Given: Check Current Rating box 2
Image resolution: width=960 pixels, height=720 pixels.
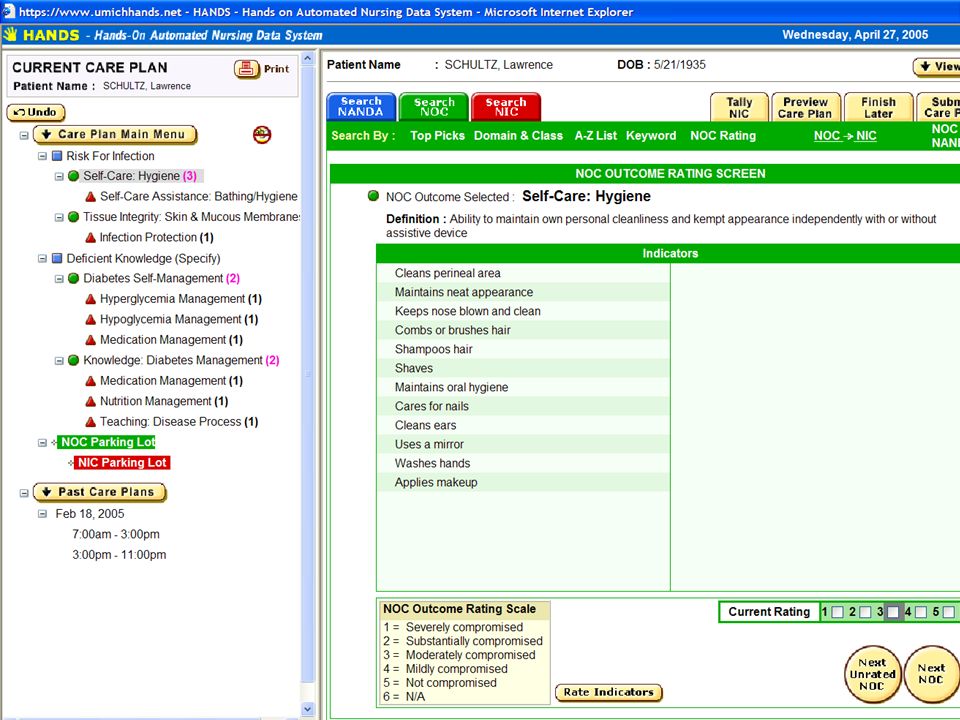Looking at the screenshot, I should tap(865, 612).
